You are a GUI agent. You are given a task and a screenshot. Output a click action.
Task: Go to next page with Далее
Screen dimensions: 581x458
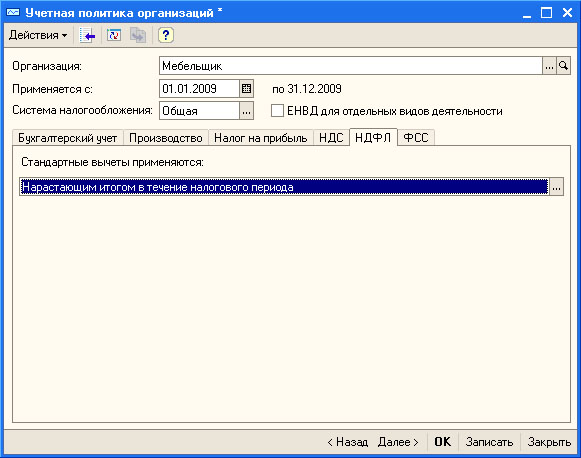point(398,442)
